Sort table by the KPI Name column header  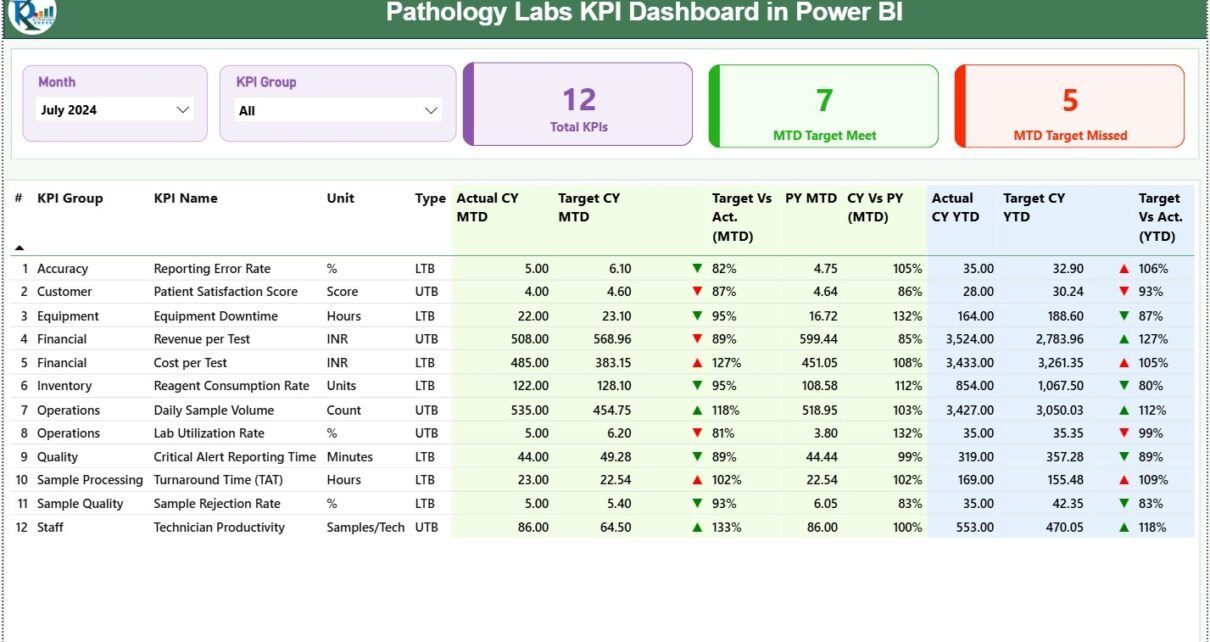[x=185, y=198]
